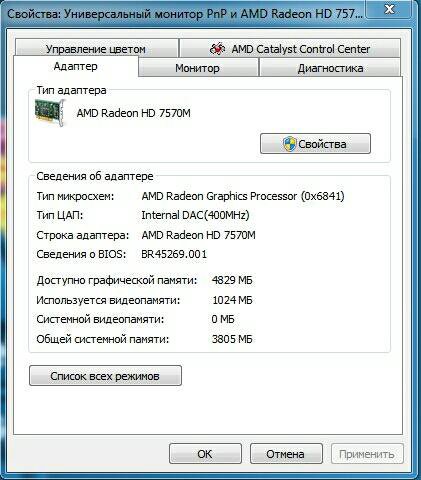Click the 4829 МБ graphics memory value
Viewport: 421px width, 480px height.
(232, 280)
